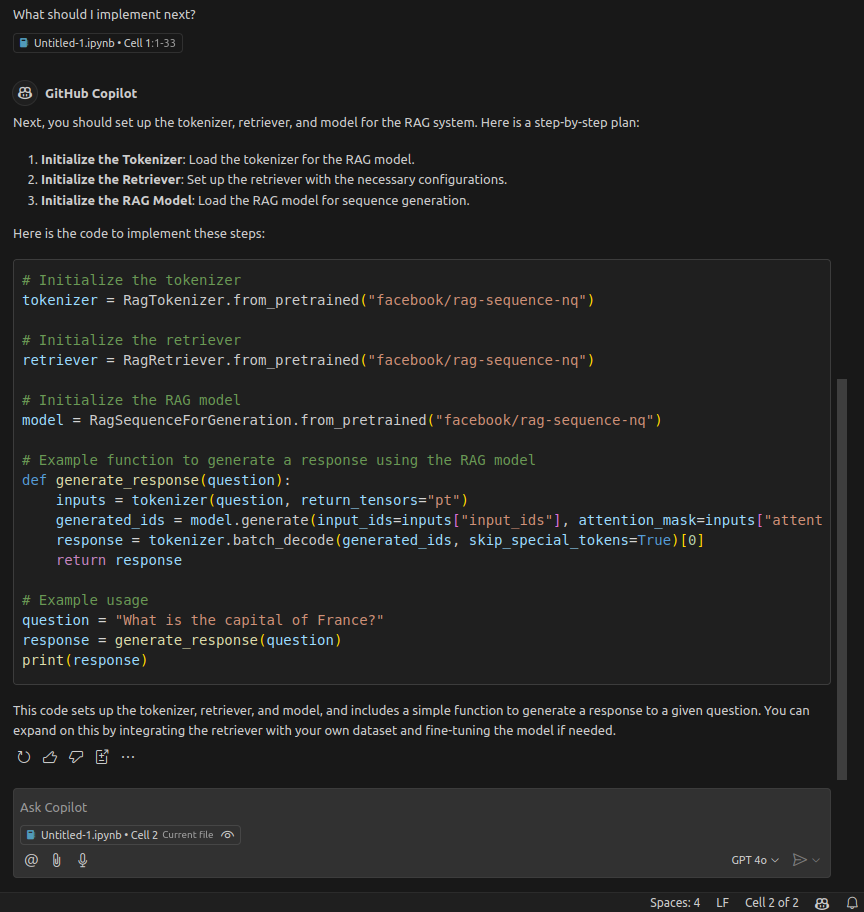
Task: Click the paperclip attach context icon
Action: pyautogui.click(x=57, y=860)
